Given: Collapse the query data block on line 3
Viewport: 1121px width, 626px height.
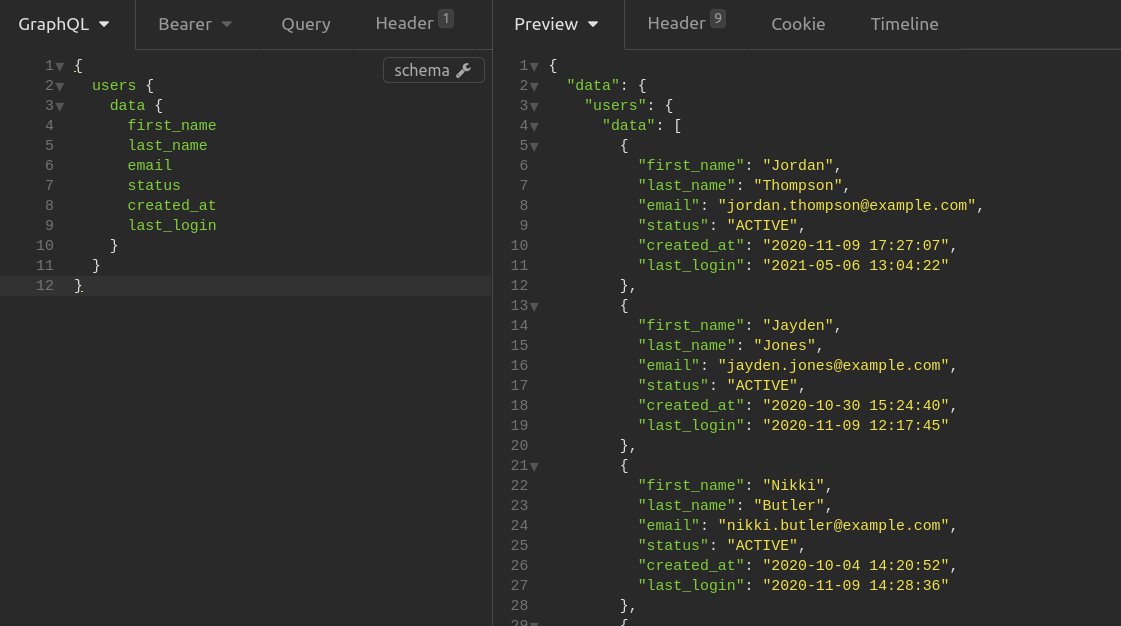Looking at the screenshot, I should coord(60,106).
